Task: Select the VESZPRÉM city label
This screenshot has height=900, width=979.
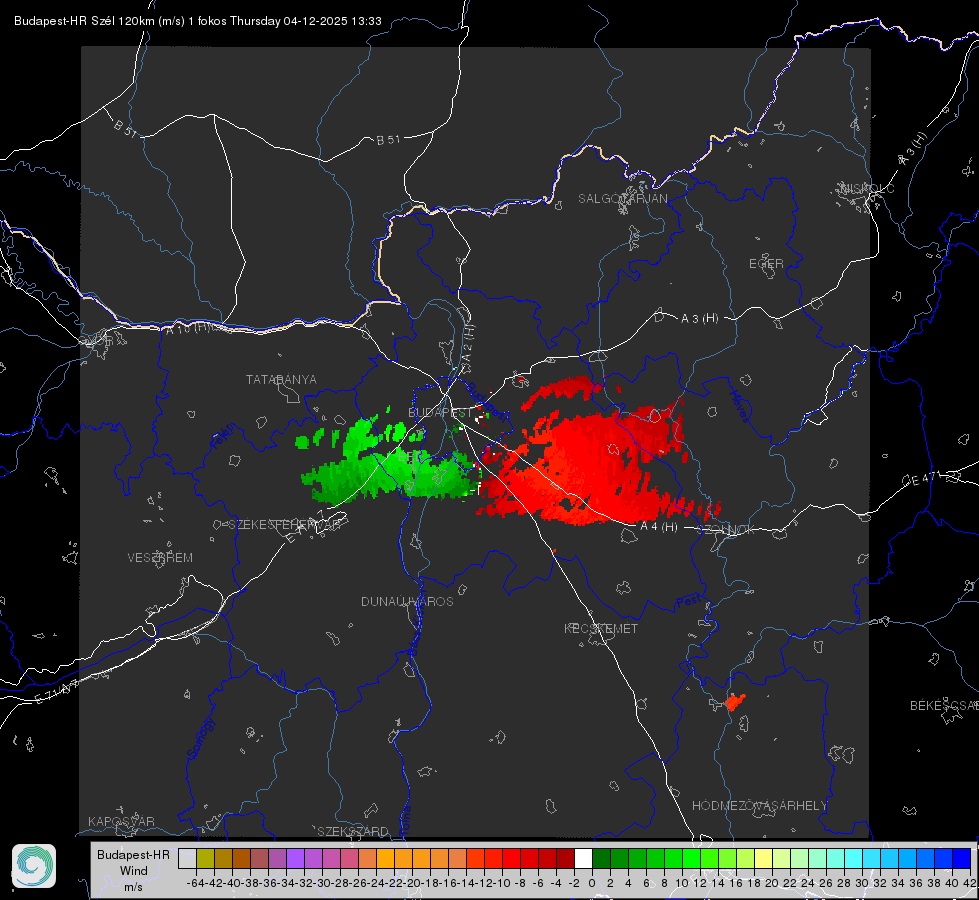Action: click(160, 557)
